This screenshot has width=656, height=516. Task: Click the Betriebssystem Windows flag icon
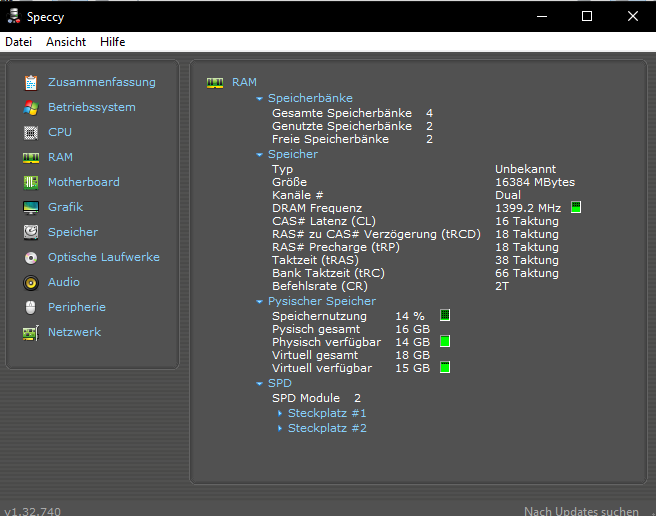coord(31,108)
